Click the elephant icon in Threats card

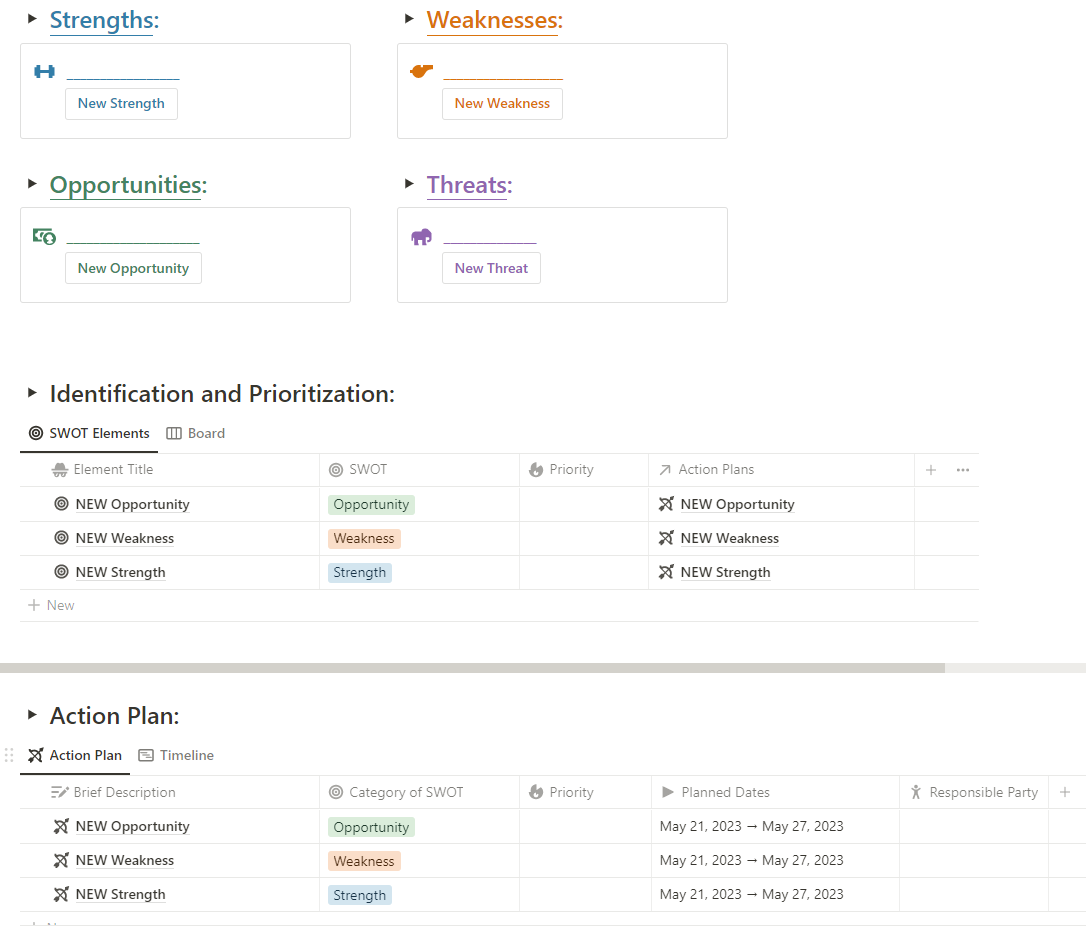[422, 237]
